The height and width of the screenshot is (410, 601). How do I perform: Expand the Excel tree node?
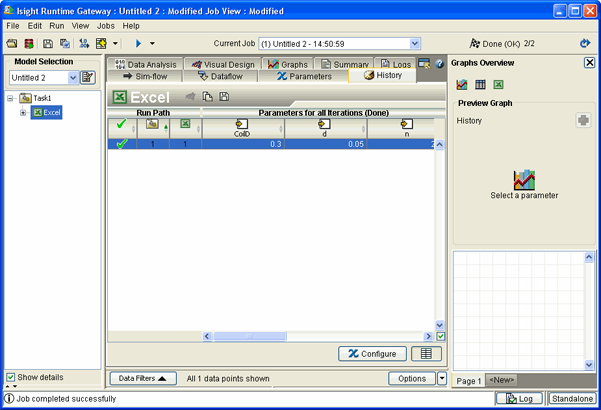pyautogui.click(x=23, y=112)
